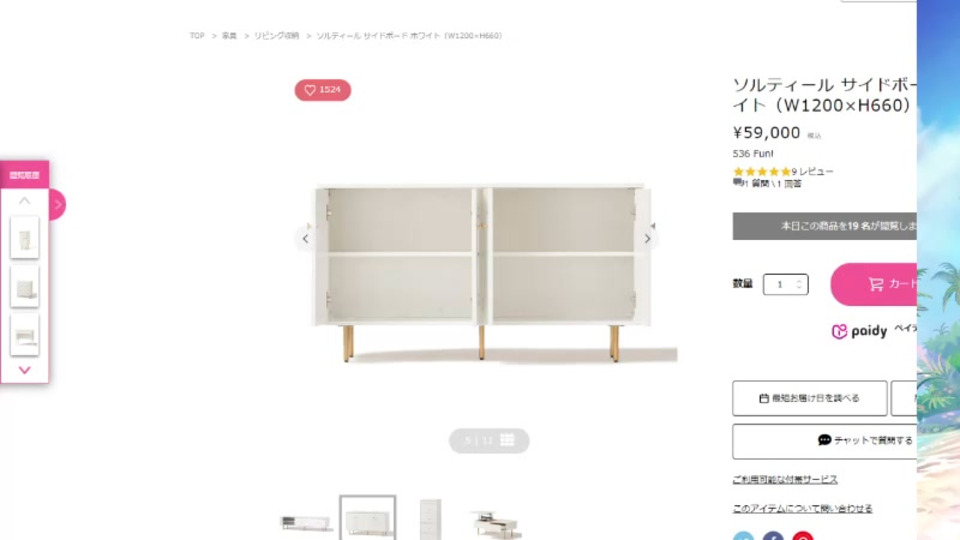Collapse the pink browsing history side panel
Image resolution: width=960 pixels, height=540 pixels.
click(57, 204)
